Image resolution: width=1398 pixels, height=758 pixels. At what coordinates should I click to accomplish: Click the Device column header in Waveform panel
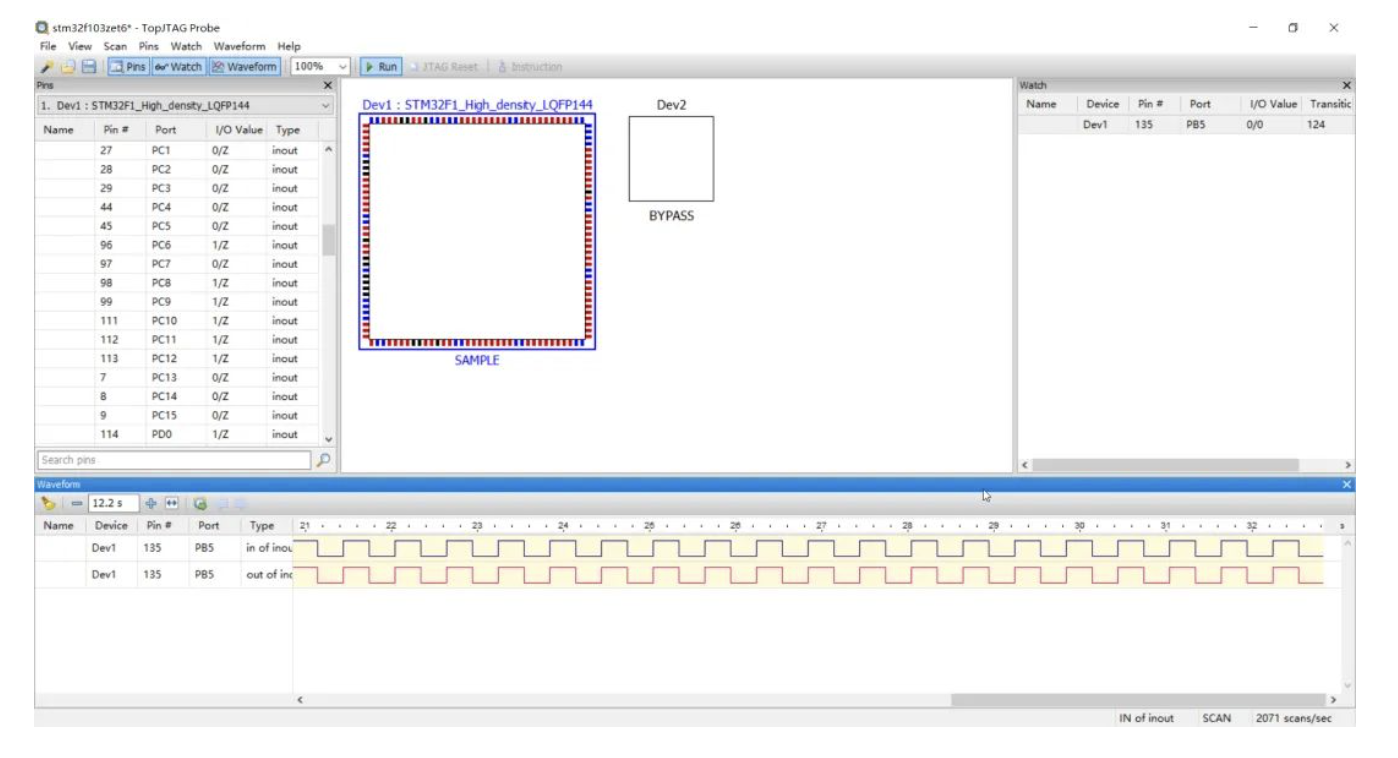[111, 525]
